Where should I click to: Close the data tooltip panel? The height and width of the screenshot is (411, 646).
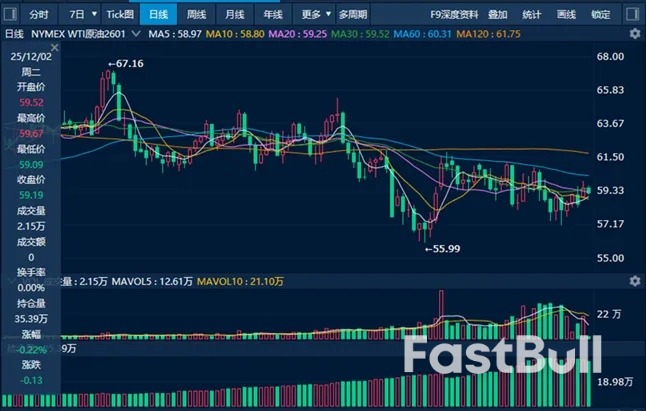pos(54,47)
